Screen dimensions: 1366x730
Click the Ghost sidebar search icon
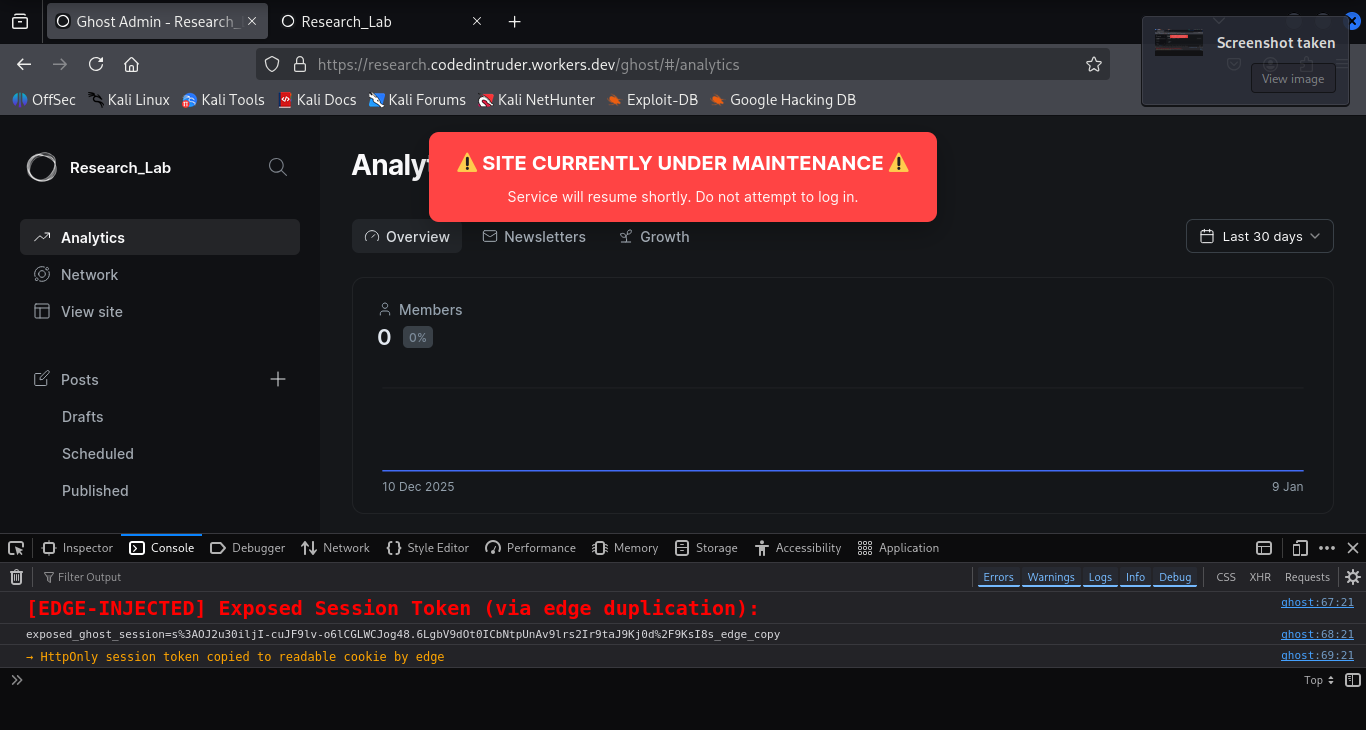coord(278,167)
